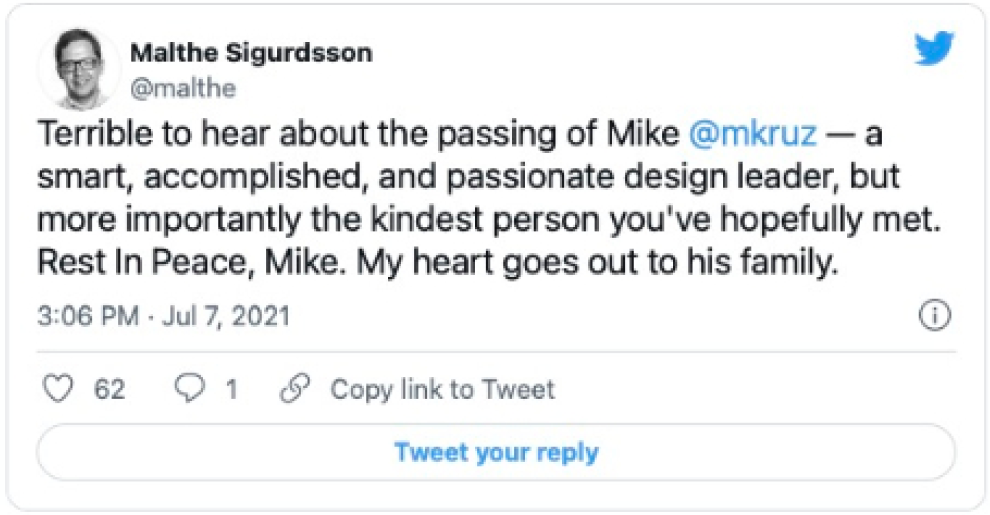Select Copy link to Tweet

[442, 389]
